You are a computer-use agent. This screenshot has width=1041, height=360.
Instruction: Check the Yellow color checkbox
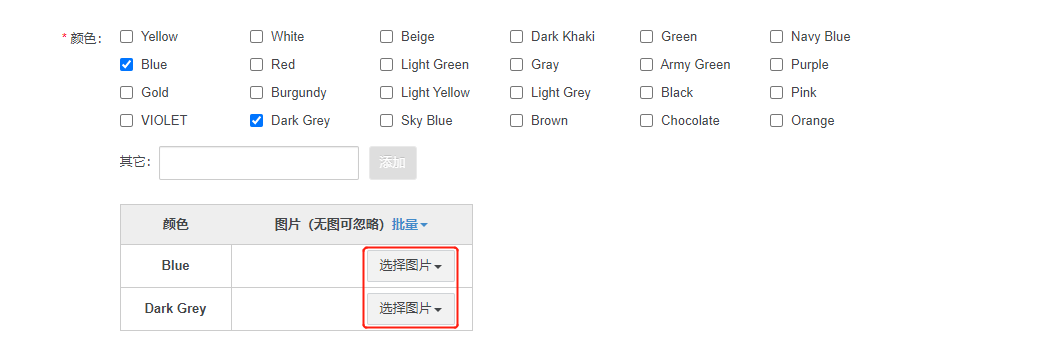pyautogui.click(x=126, y=37)
